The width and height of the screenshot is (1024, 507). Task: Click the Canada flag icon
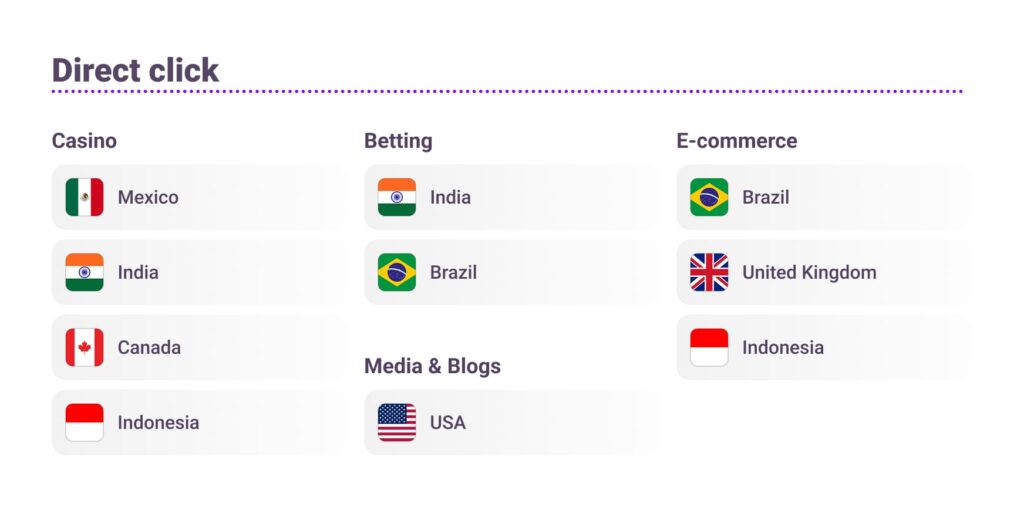(x=84, y=347)
